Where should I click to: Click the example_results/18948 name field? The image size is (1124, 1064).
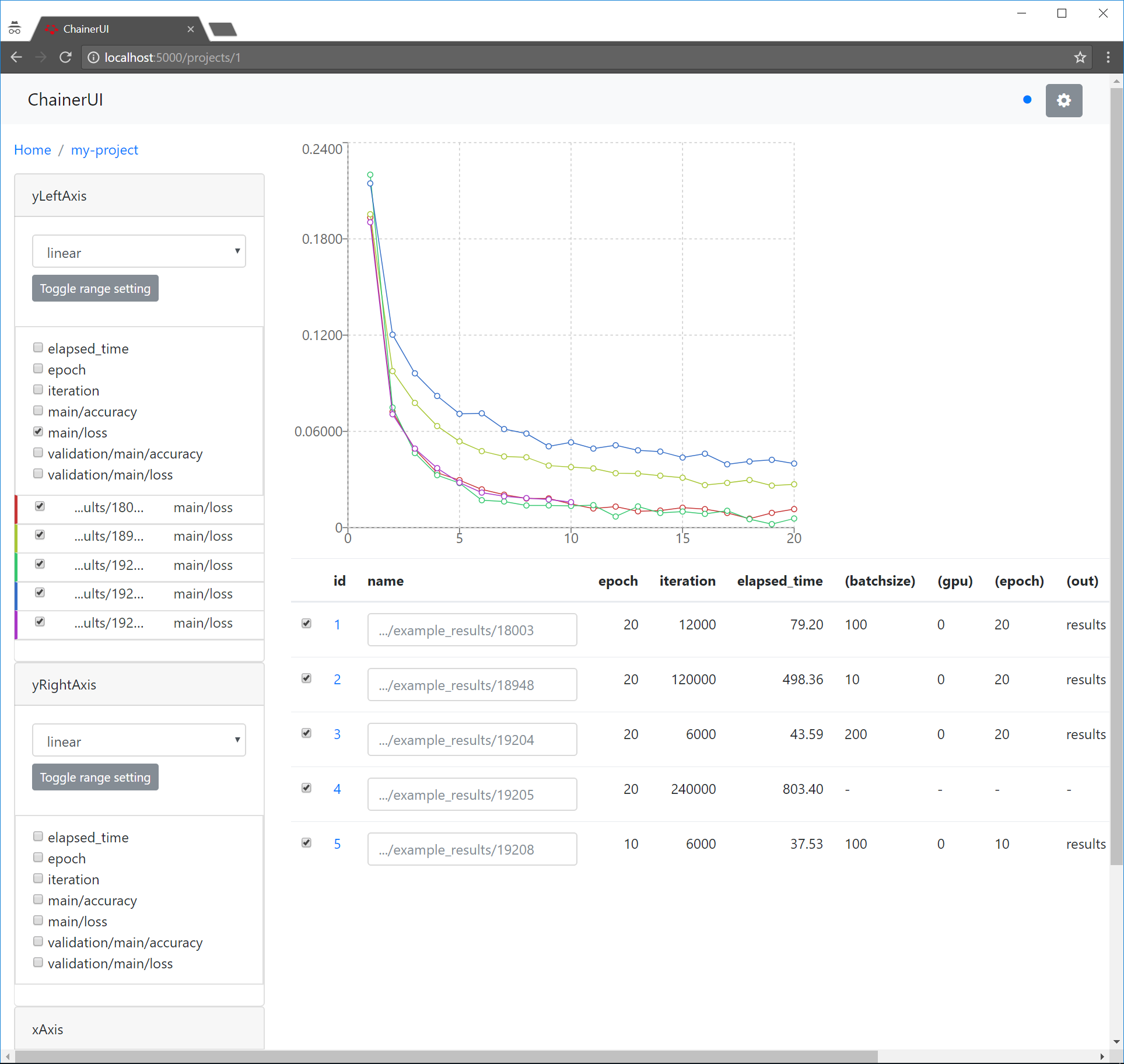(472, 685)
